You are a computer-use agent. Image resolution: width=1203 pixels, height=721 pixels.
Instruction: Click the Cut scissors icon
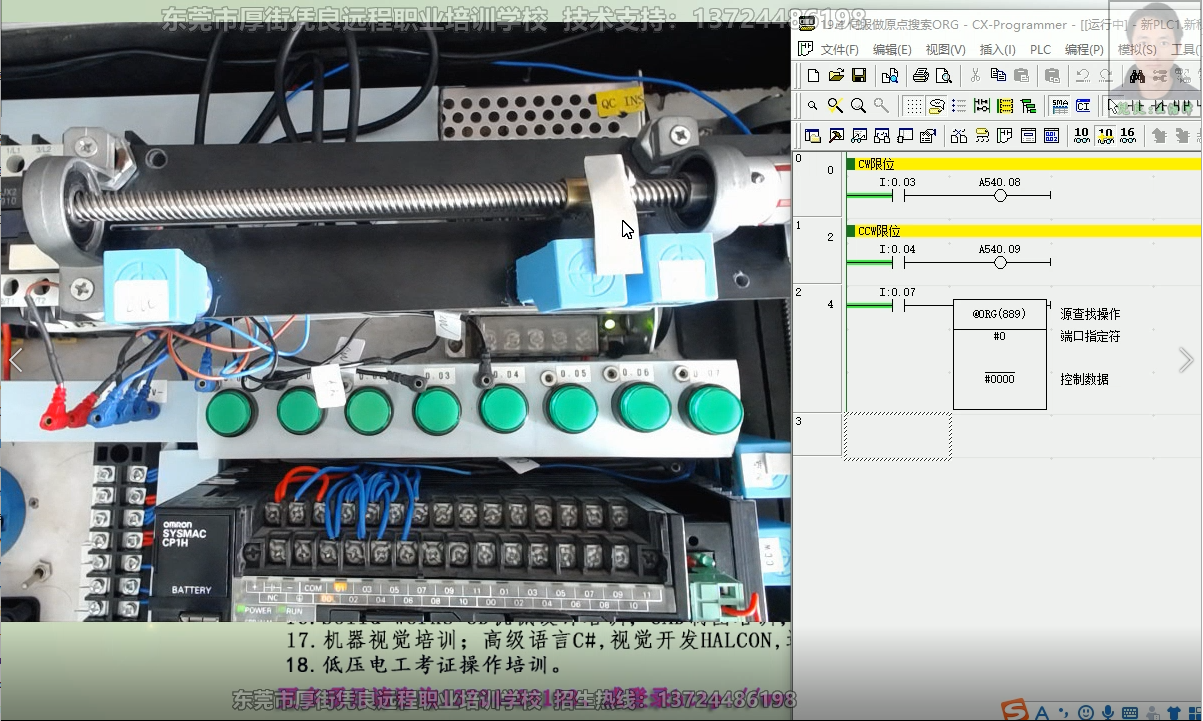[x=975, y=76]
